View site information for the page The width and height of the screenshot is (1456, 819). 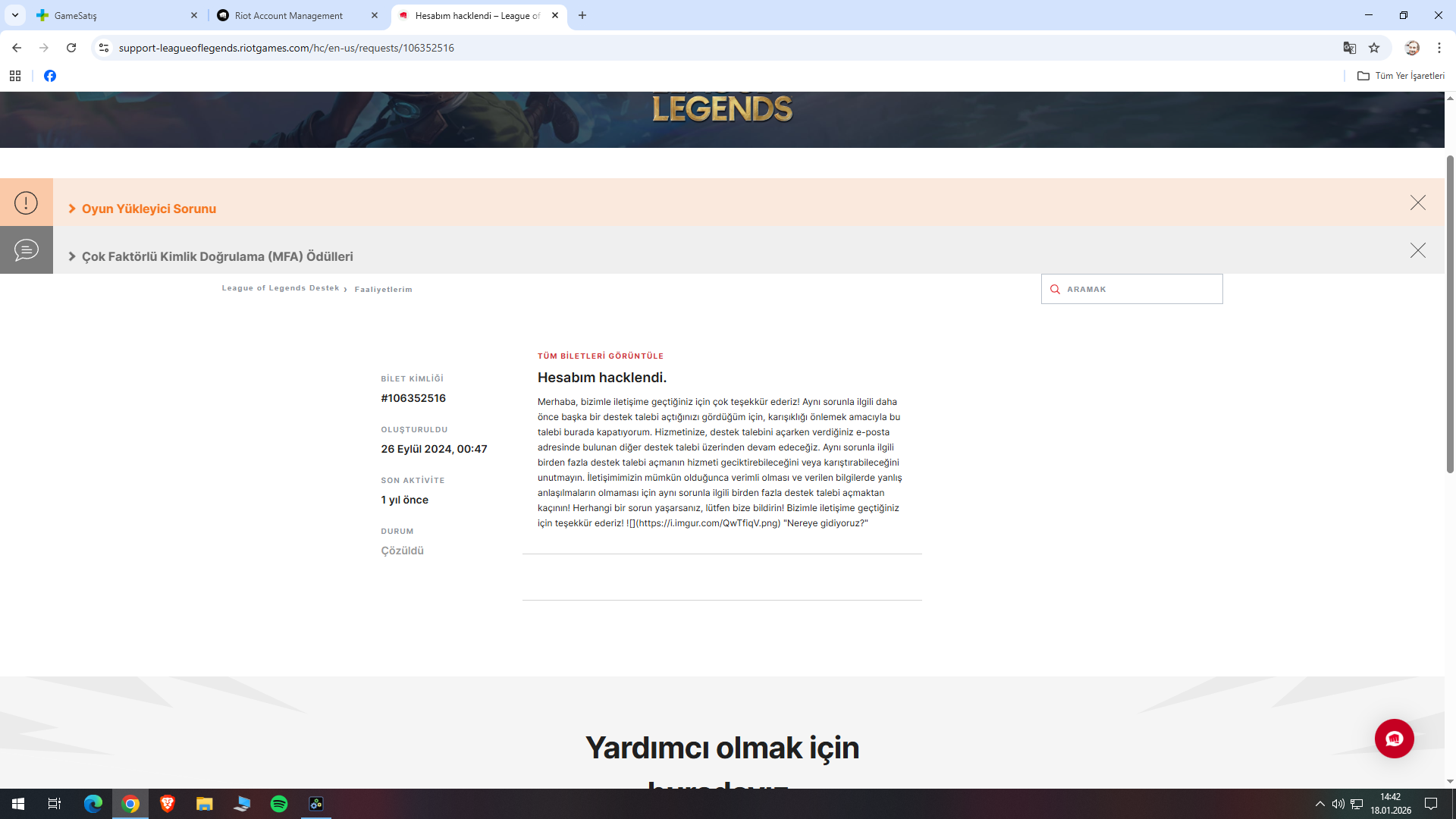pos(104,48)
